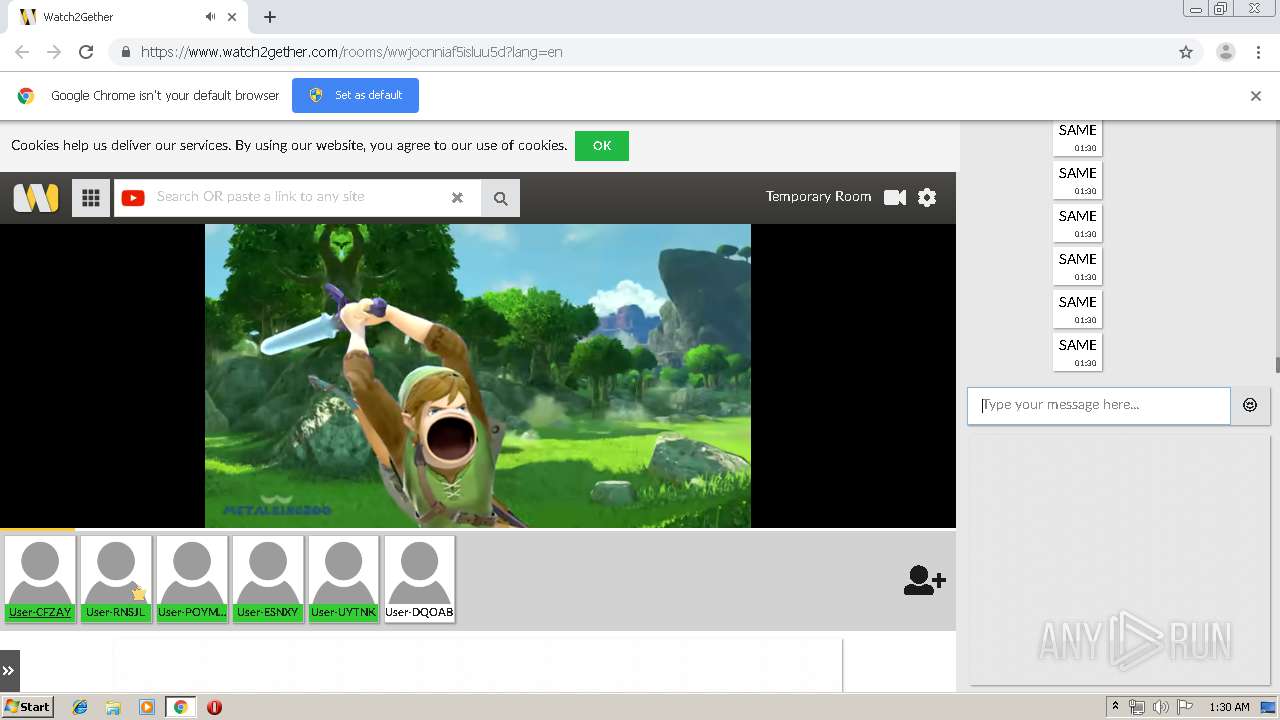Open File Explorer from taskbar
1280x720 pixels.
tap(113, 707)
